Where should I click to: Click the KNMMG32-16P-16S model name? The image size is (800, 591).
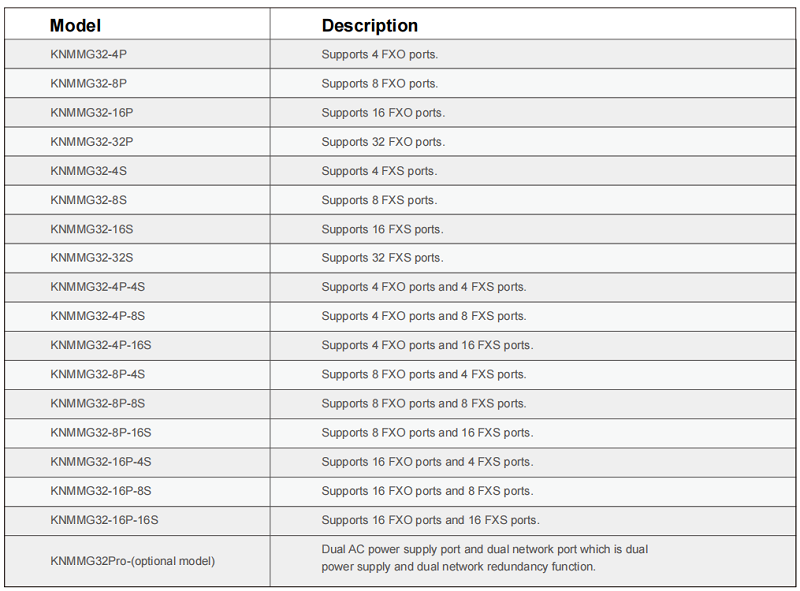pos(104,520)
